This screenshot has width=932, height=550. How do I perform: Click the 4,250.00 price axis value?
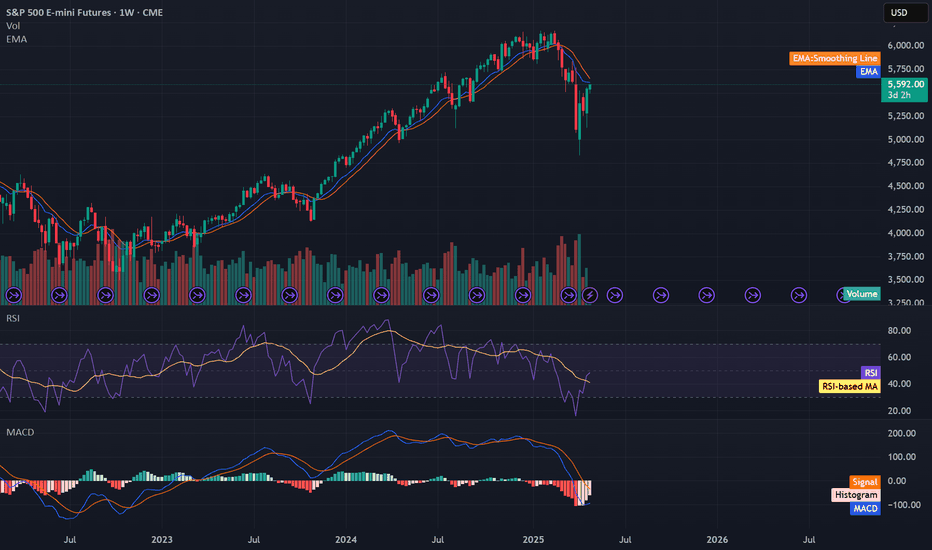906,209
